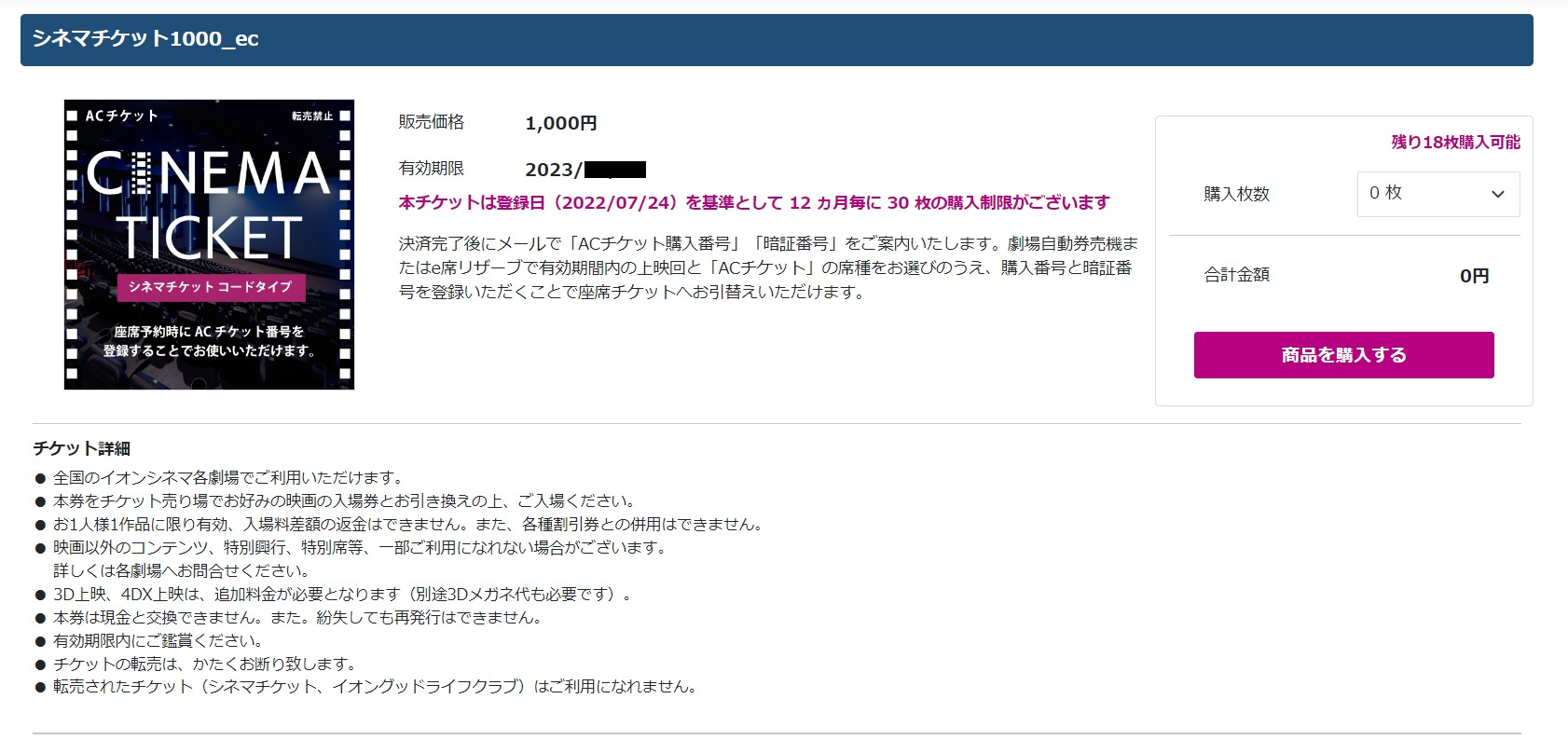
Task: Click the 商品を購入する purchase button
Action: point(1343,355)
